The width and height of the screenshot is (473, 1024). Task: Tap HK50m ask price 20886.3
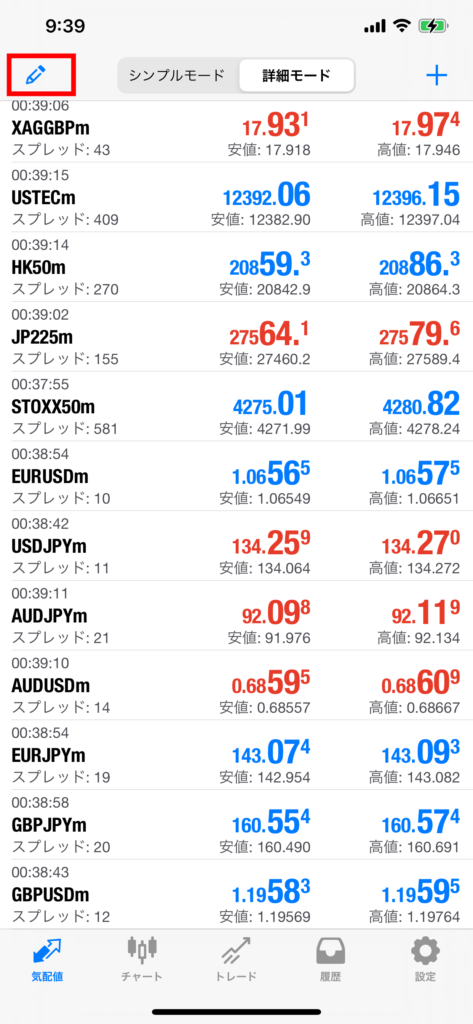[419, 265]
